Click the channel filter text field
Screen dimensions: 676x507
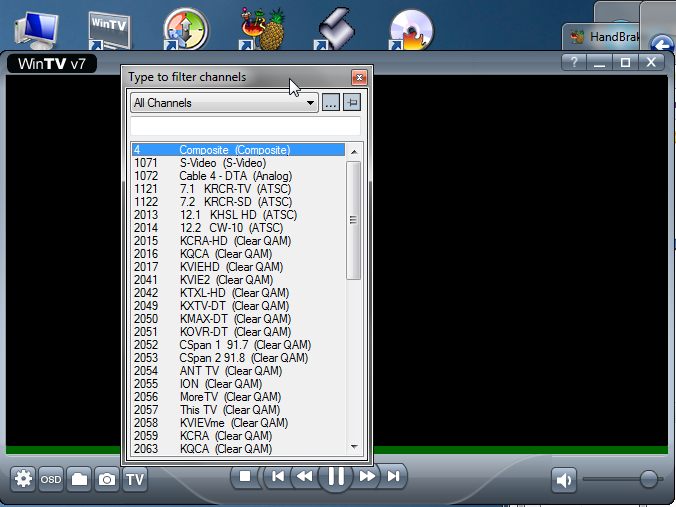click(x=245, y=126)
